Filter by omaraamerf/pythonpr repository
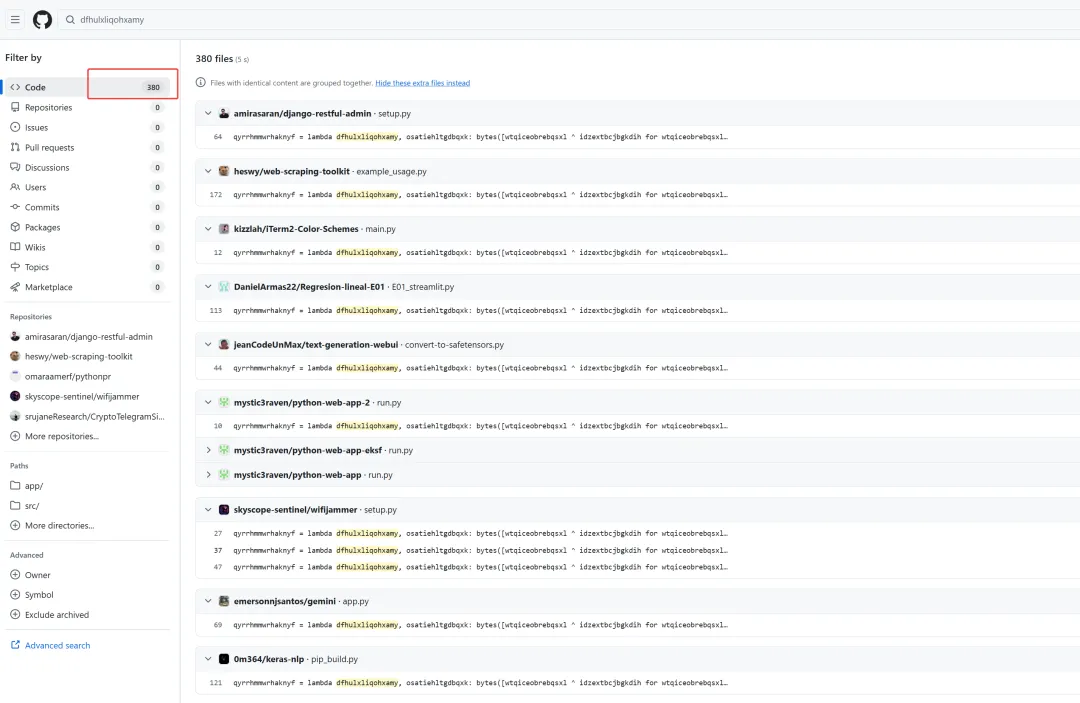The height and width of the screenshot is (703, 1080). pyautogui.click(x=86, y=377)
